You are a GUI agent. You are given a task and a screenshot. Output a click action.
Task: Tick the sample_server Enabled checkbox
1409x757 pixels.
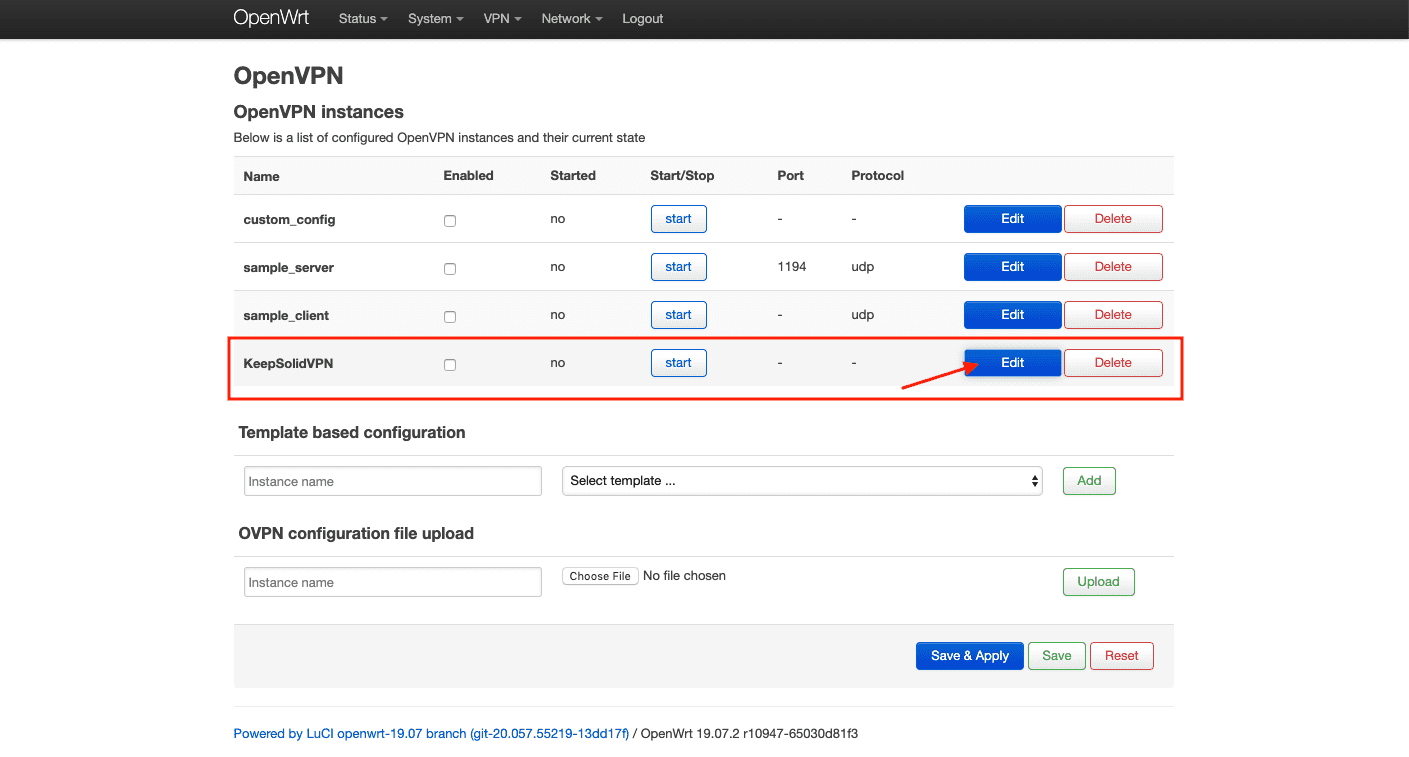450,269
